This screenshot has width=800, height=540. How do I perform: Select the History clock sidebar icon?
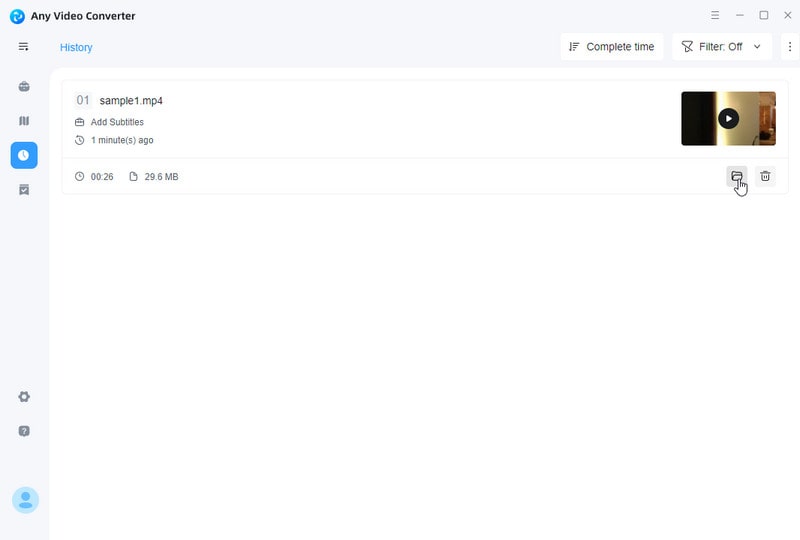tap(24, 155)
